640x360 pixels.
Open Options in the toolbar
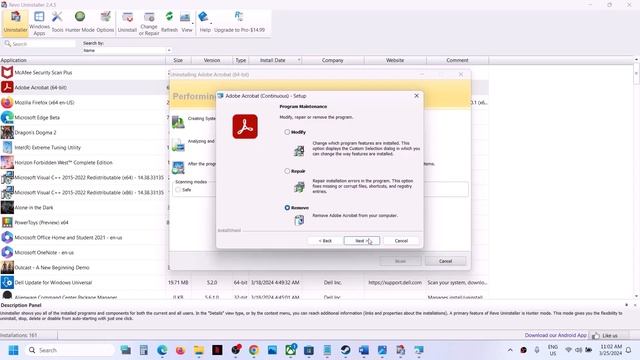[x=105, y=22]
